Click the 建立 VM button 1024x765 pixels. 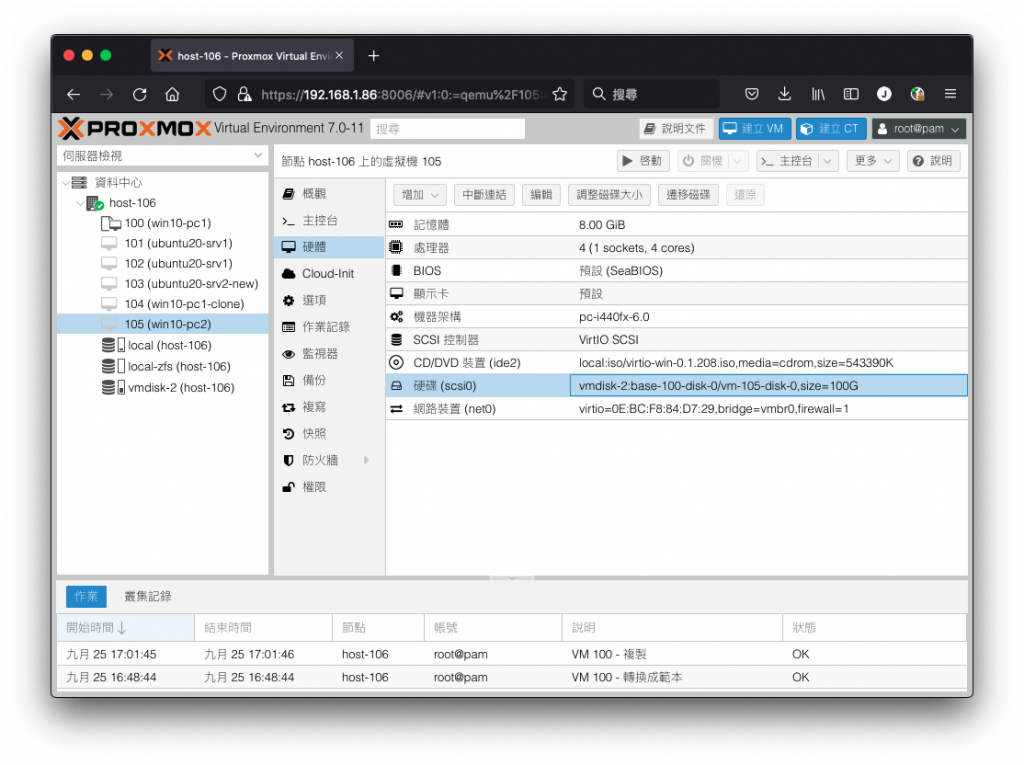coord(754,129)
